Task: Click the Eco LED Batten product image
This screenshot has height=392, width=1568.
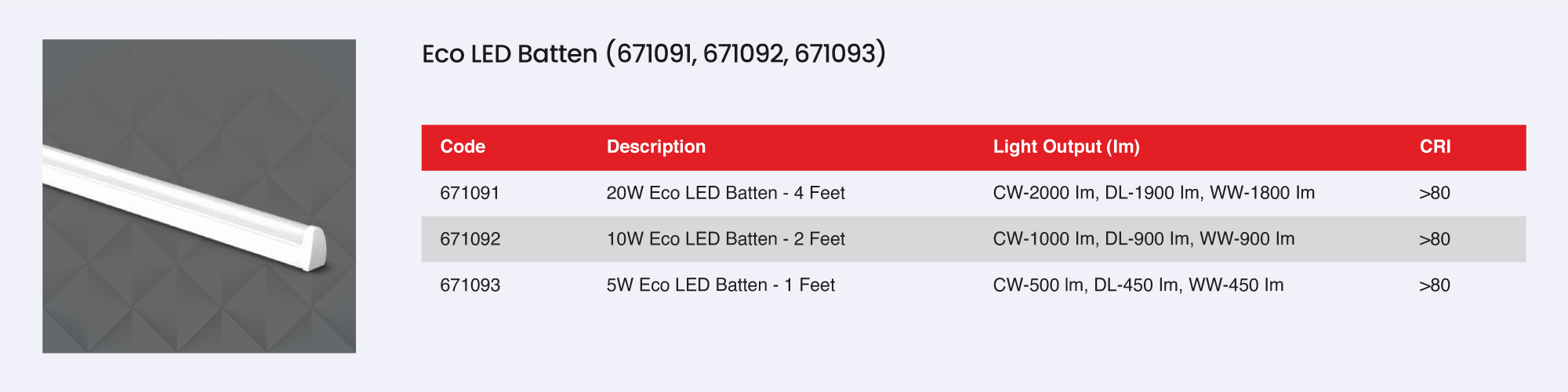Action: click(x=199, y=196)
